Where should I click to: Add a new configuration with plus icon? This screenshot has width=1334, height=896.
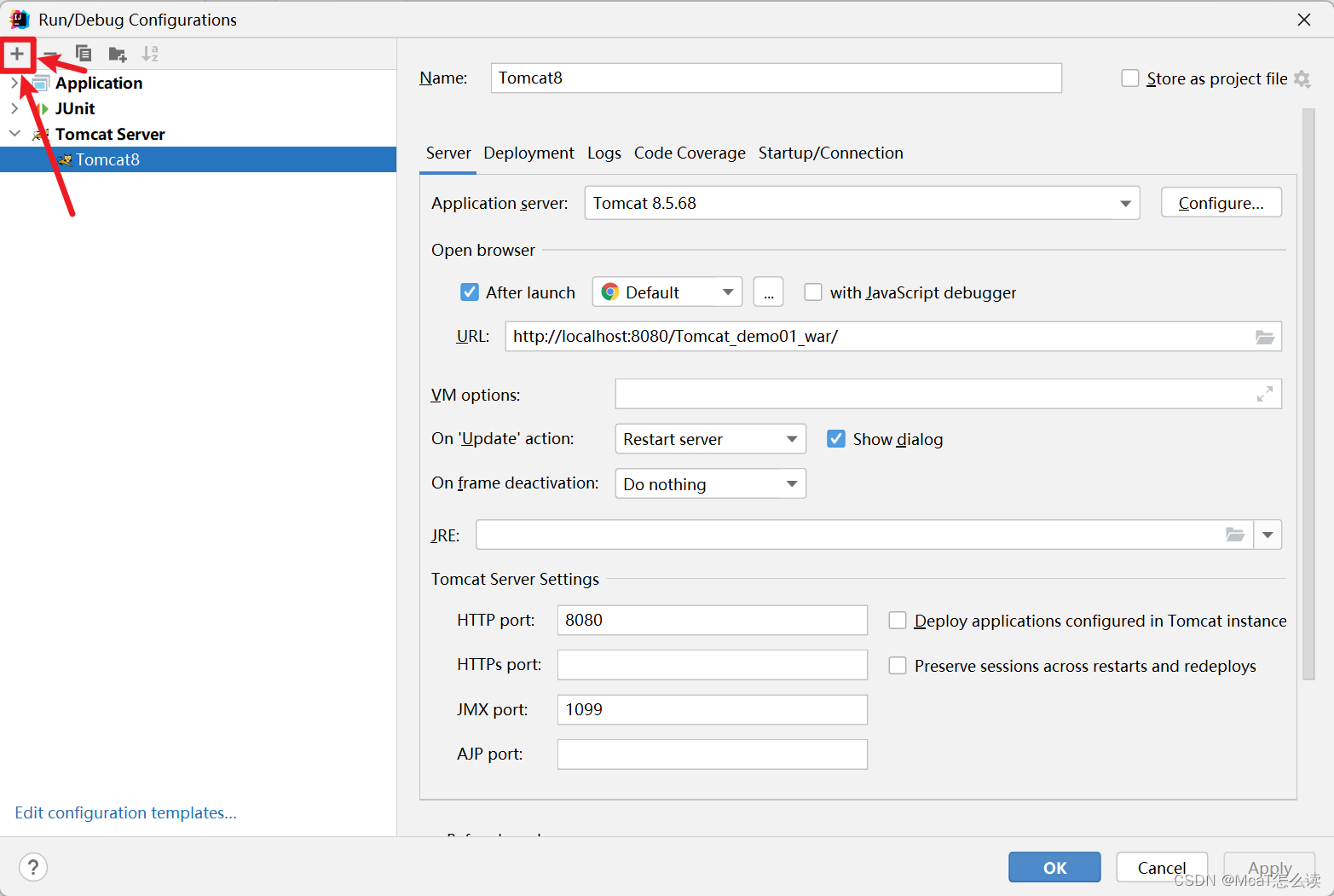pos(17,54)
